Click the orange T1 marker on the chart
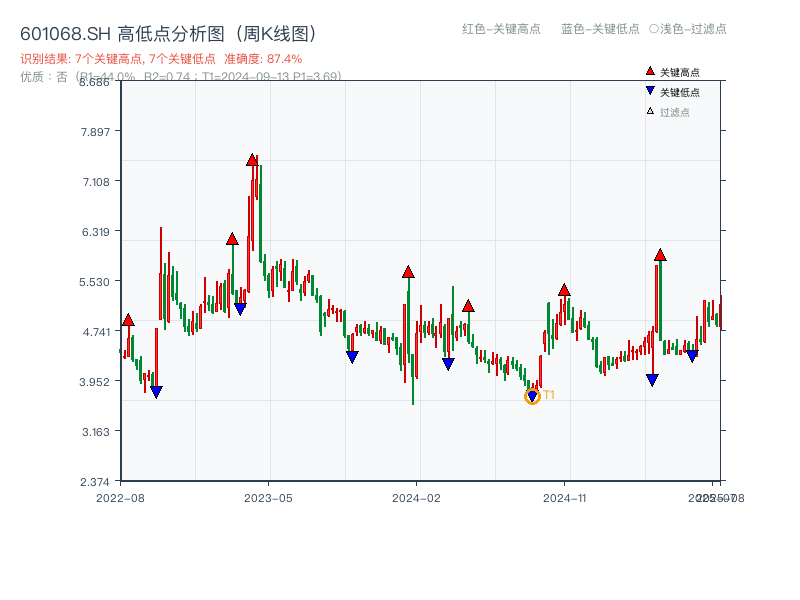 [x=533, y=394]
